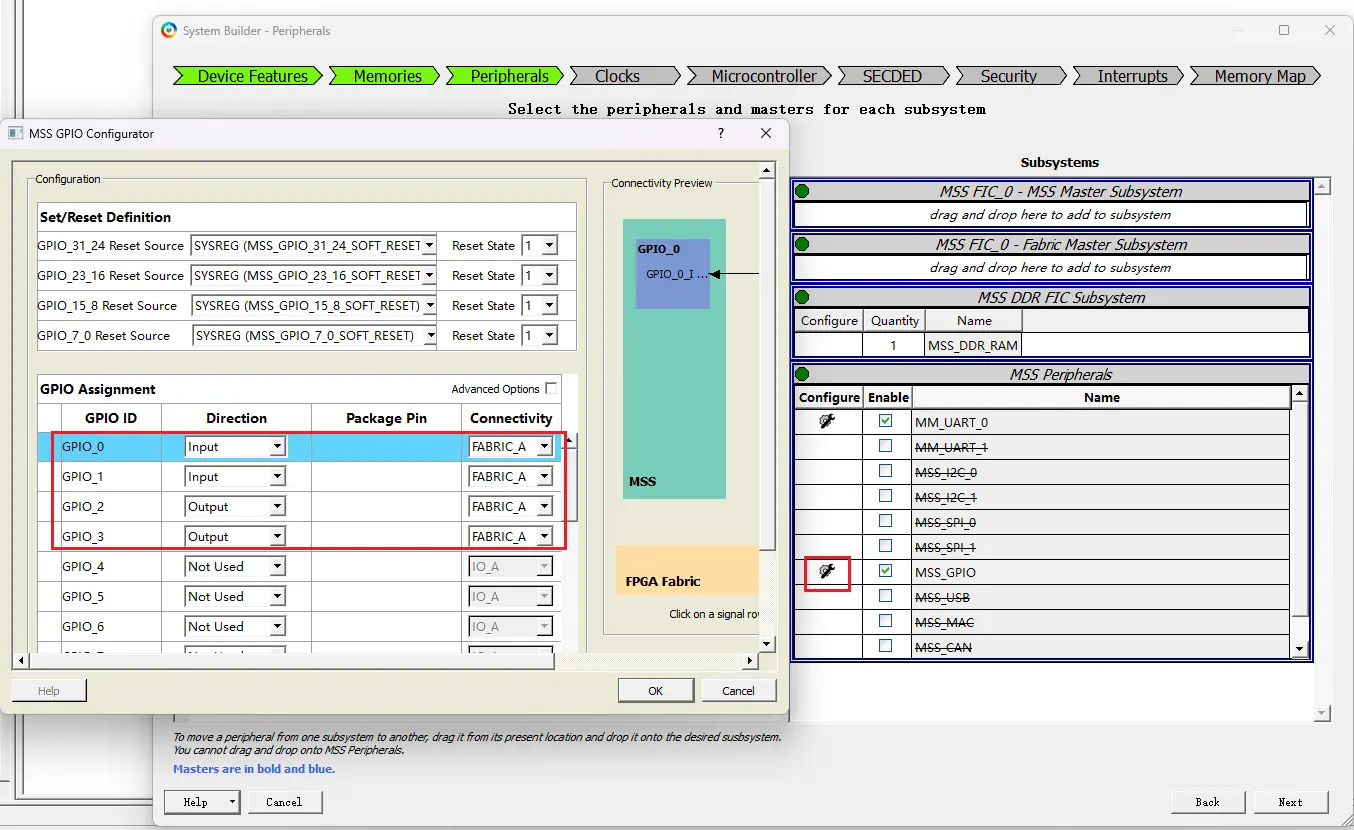Switch to the Clocks tab
This screenshot has width=1354, height=830.
tap(617, 76)
